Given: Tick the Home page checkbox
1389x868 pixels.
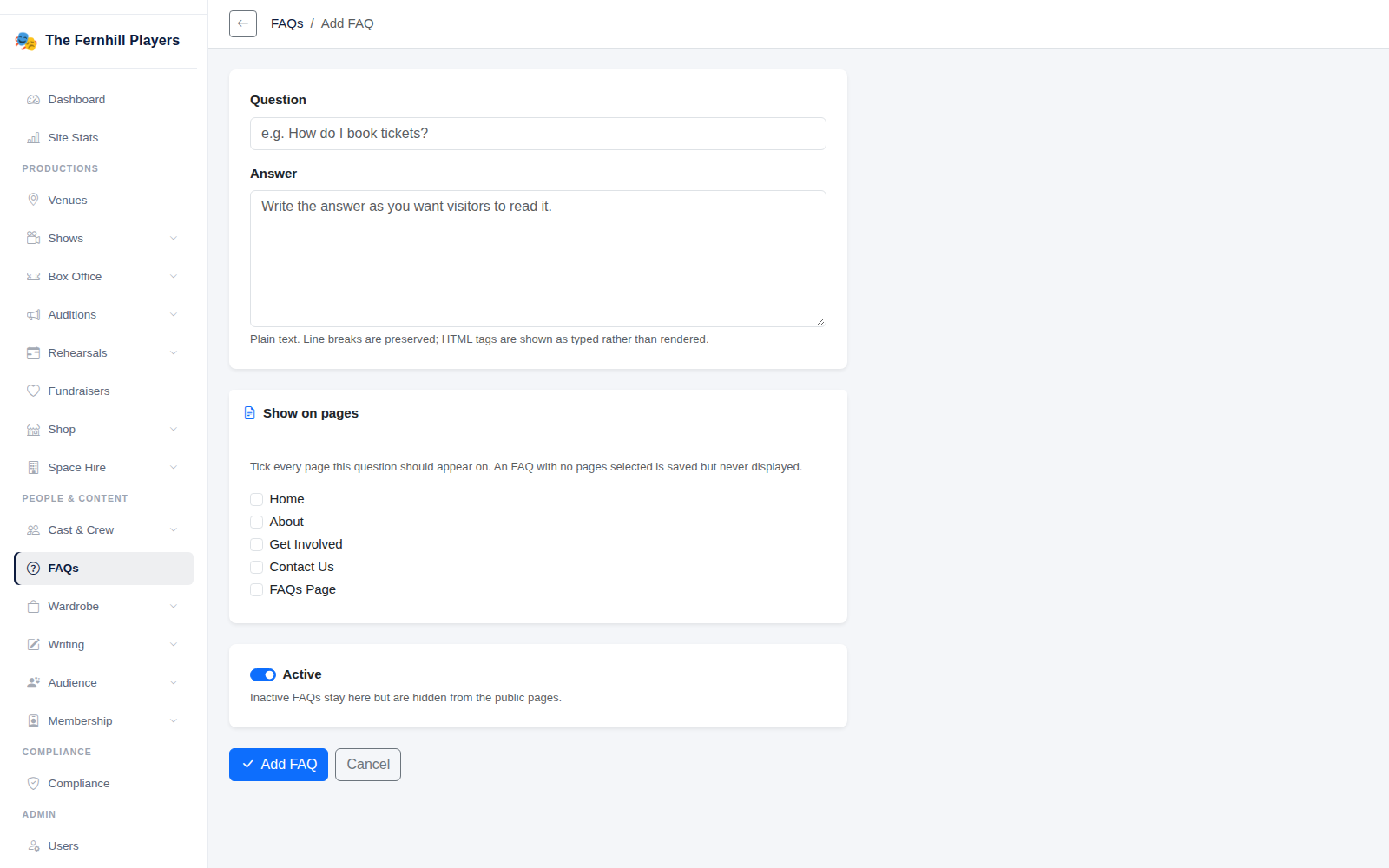Looking at the screenshot, I should coord(256,499).
